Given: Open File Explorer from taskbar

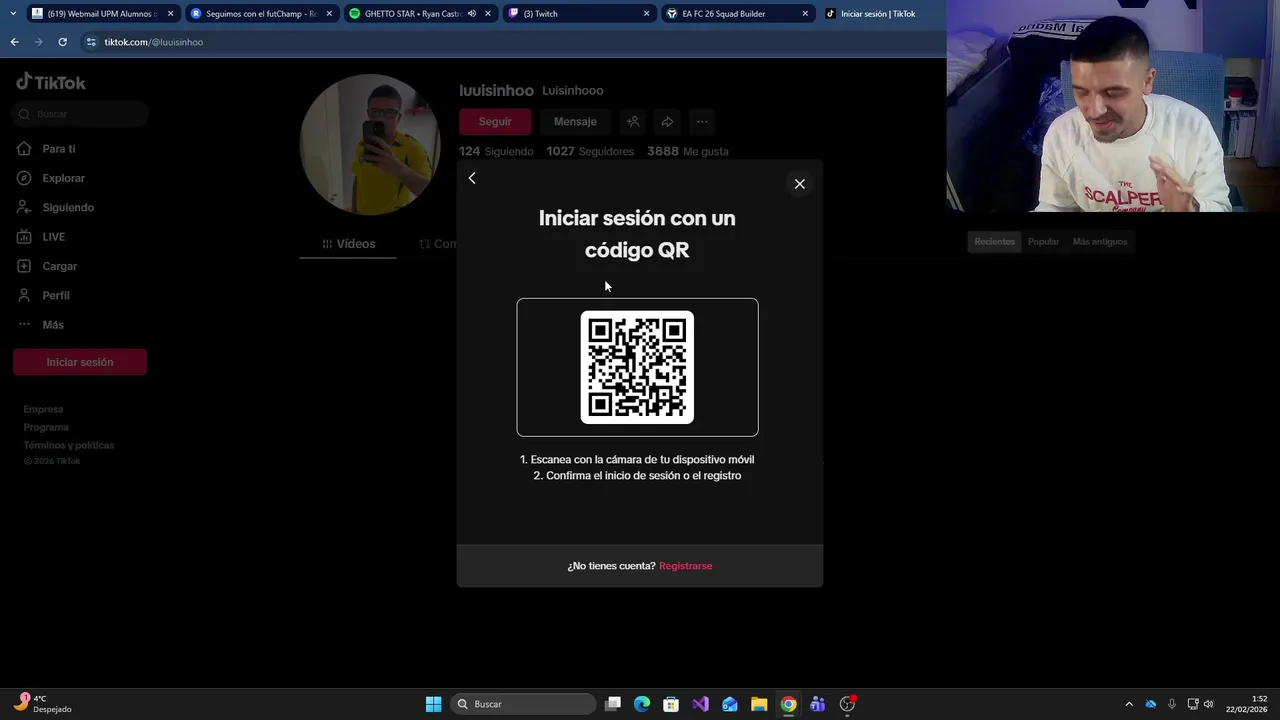Looking at the screenshot, I should pyautogui.click(x=759, y=704).
